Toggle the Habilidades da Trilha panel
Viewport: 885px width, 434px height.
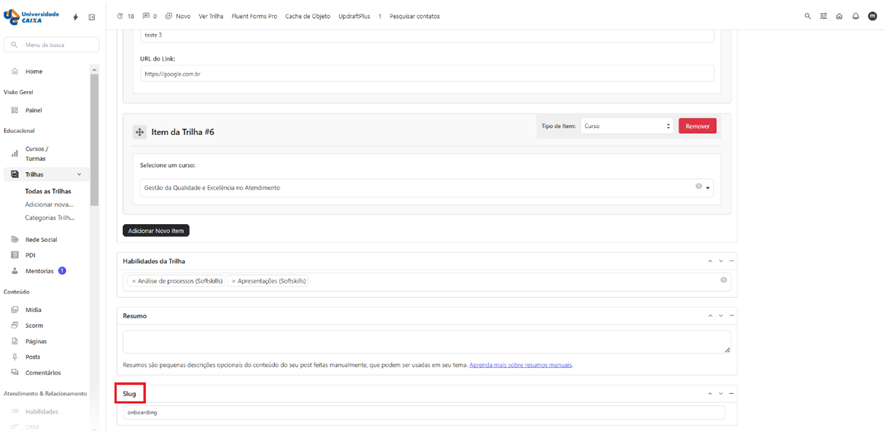(x=731, y=261)
